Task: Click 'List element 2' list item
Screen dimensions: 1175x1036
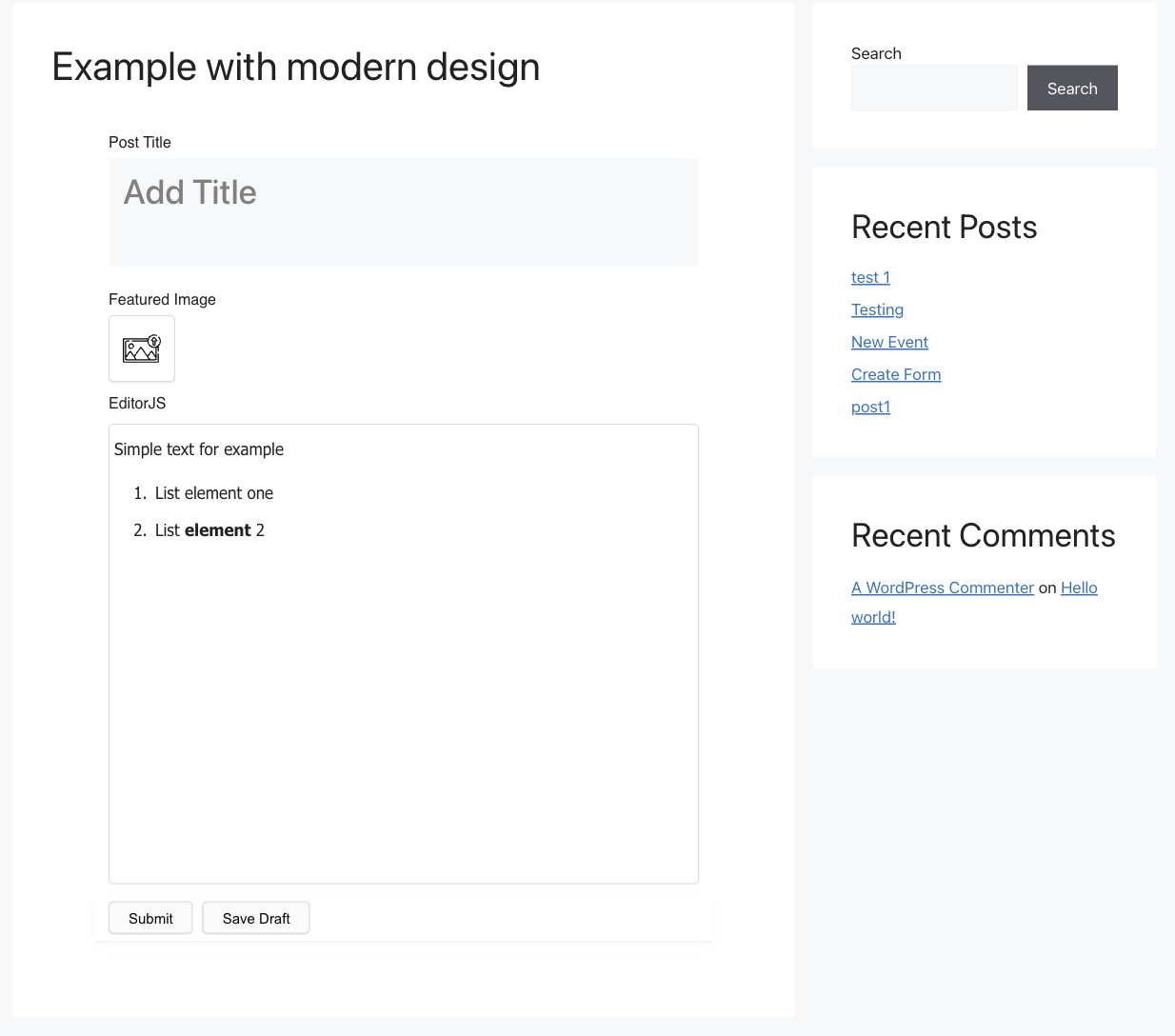Action: pos(209,530)
